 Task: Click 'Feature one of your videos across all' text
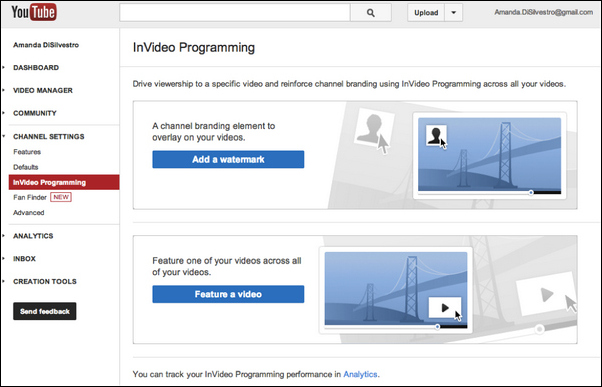[227, 266]
